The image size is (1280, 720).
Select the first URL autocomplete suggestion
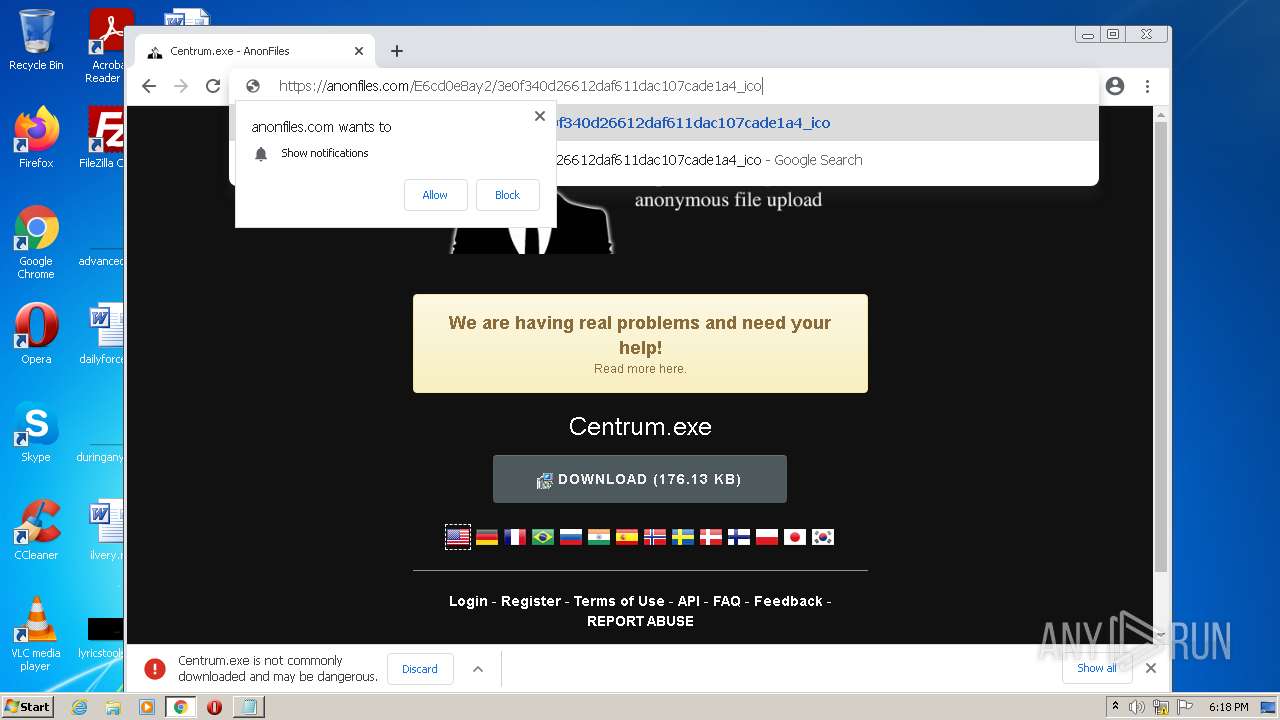tap(666, 123)
